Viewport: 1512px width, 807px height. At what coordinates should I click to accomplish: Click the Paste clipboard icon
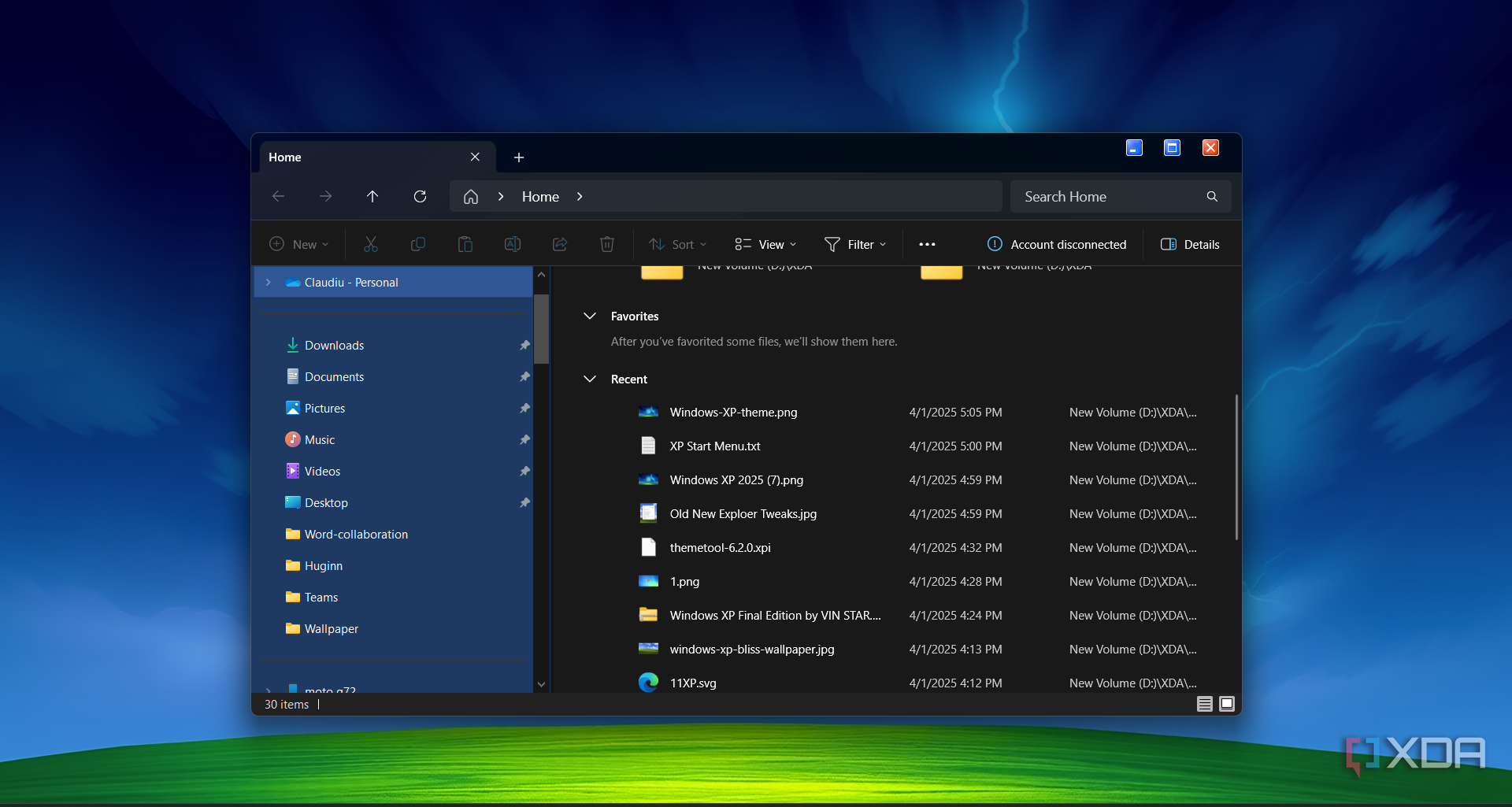465,245
